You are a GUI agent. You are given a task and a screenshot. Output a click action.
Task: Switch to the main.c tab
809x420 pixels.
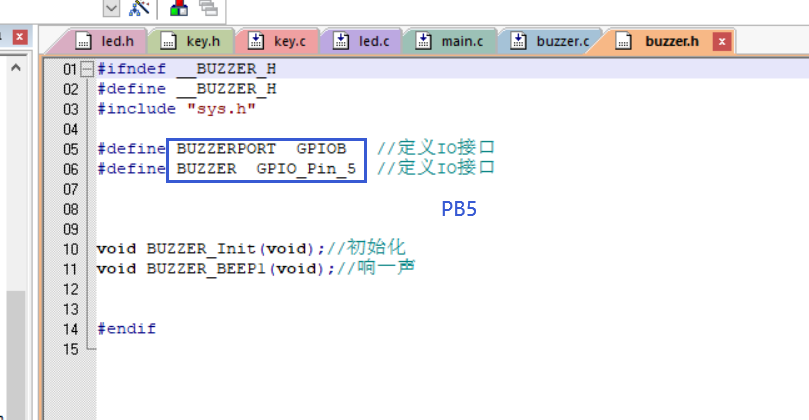[x=450, y=41]
